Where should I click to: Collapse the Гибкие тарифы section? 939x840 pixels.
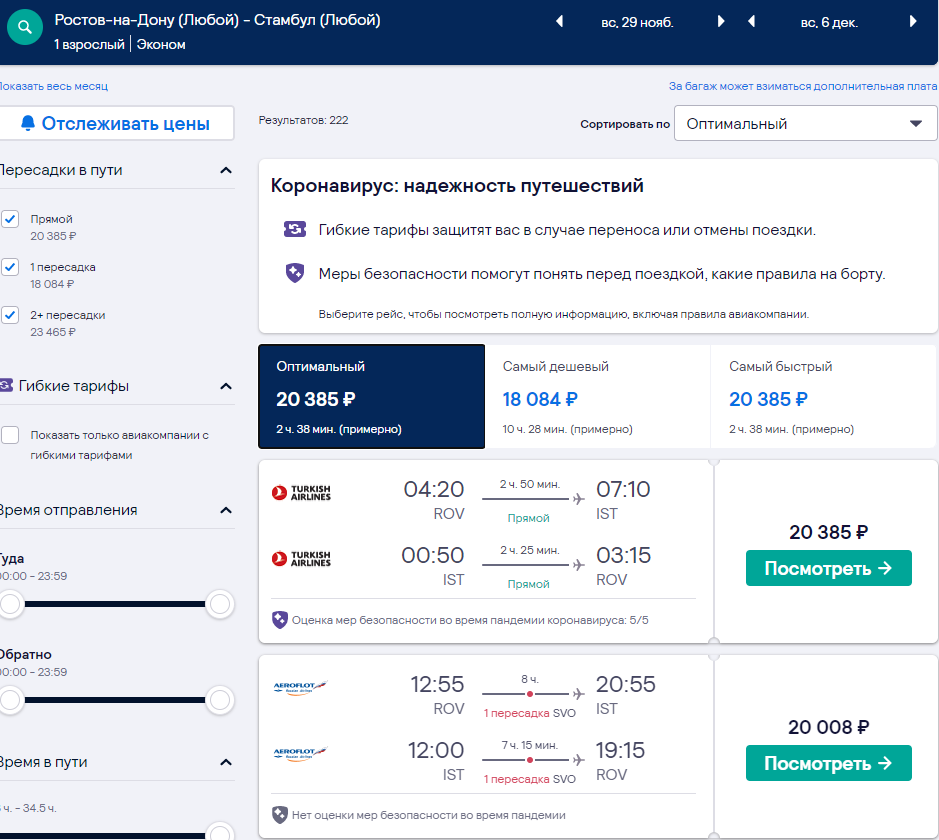(226, 386)
